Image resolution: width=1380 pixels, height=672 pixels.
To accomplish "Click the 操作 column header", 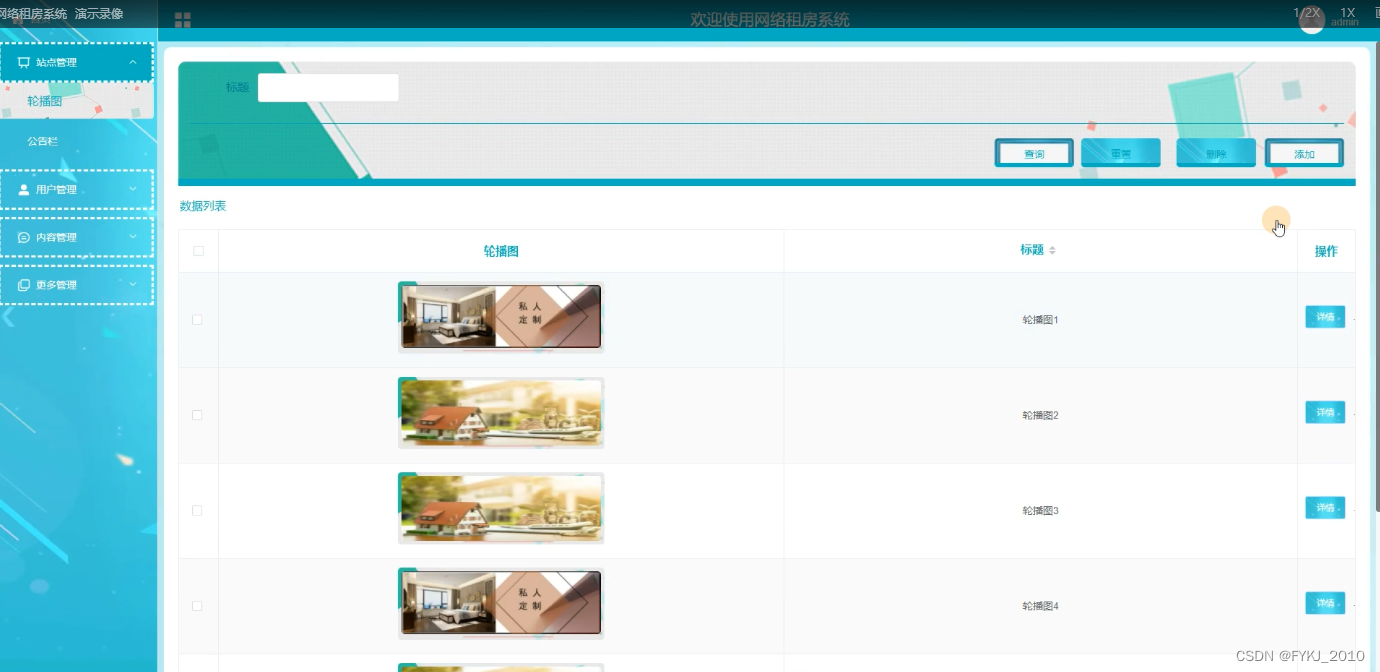I will click(1326, 251).
